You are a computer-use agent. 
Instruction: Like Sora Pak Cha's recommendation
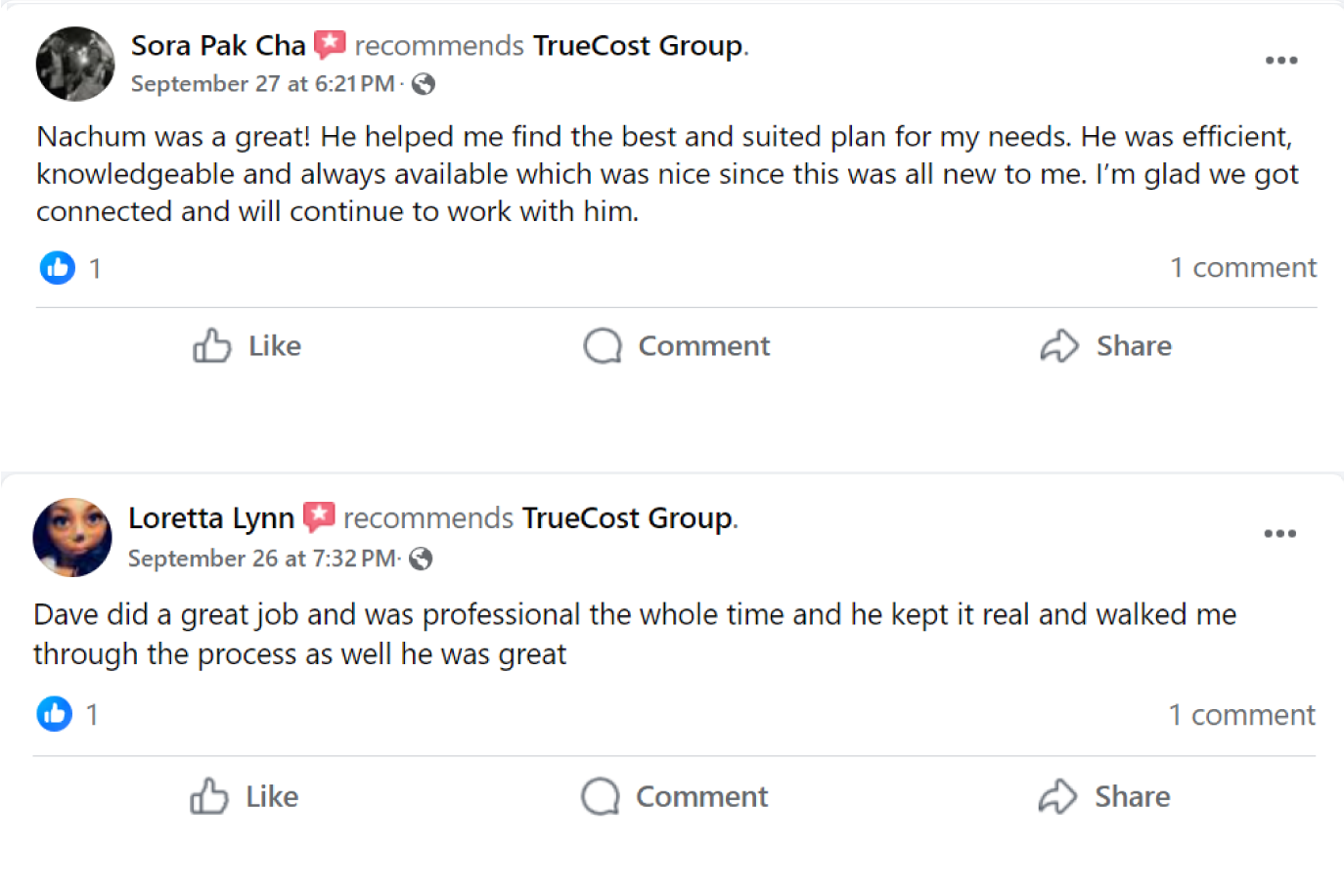click(246, 346)
